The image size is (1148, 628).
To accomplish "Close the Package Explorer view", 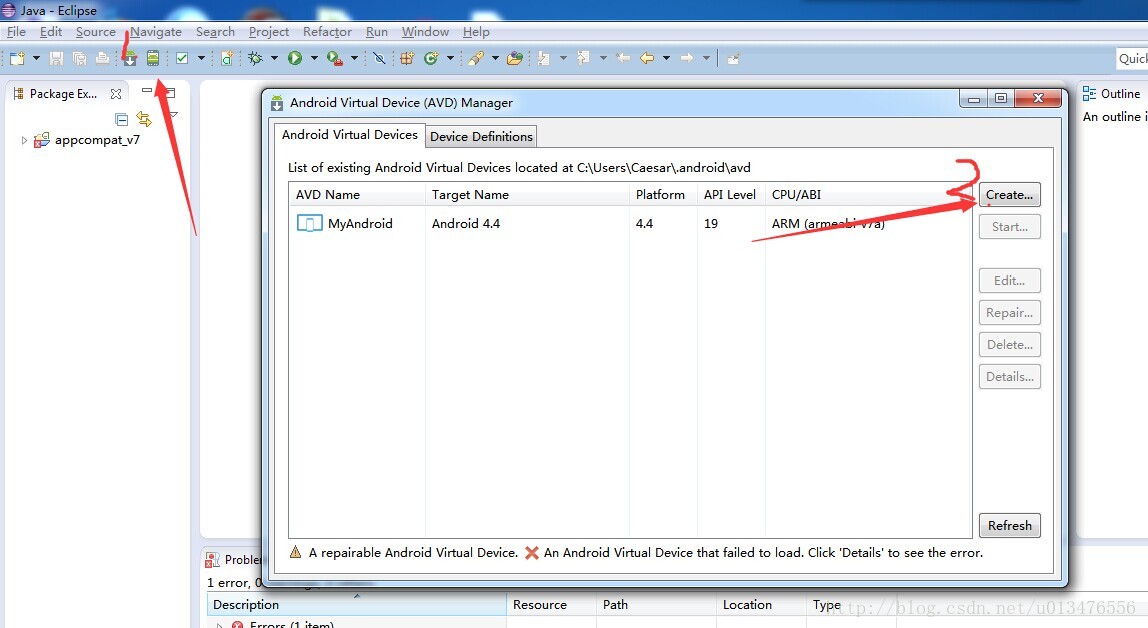I will (116, 94).
